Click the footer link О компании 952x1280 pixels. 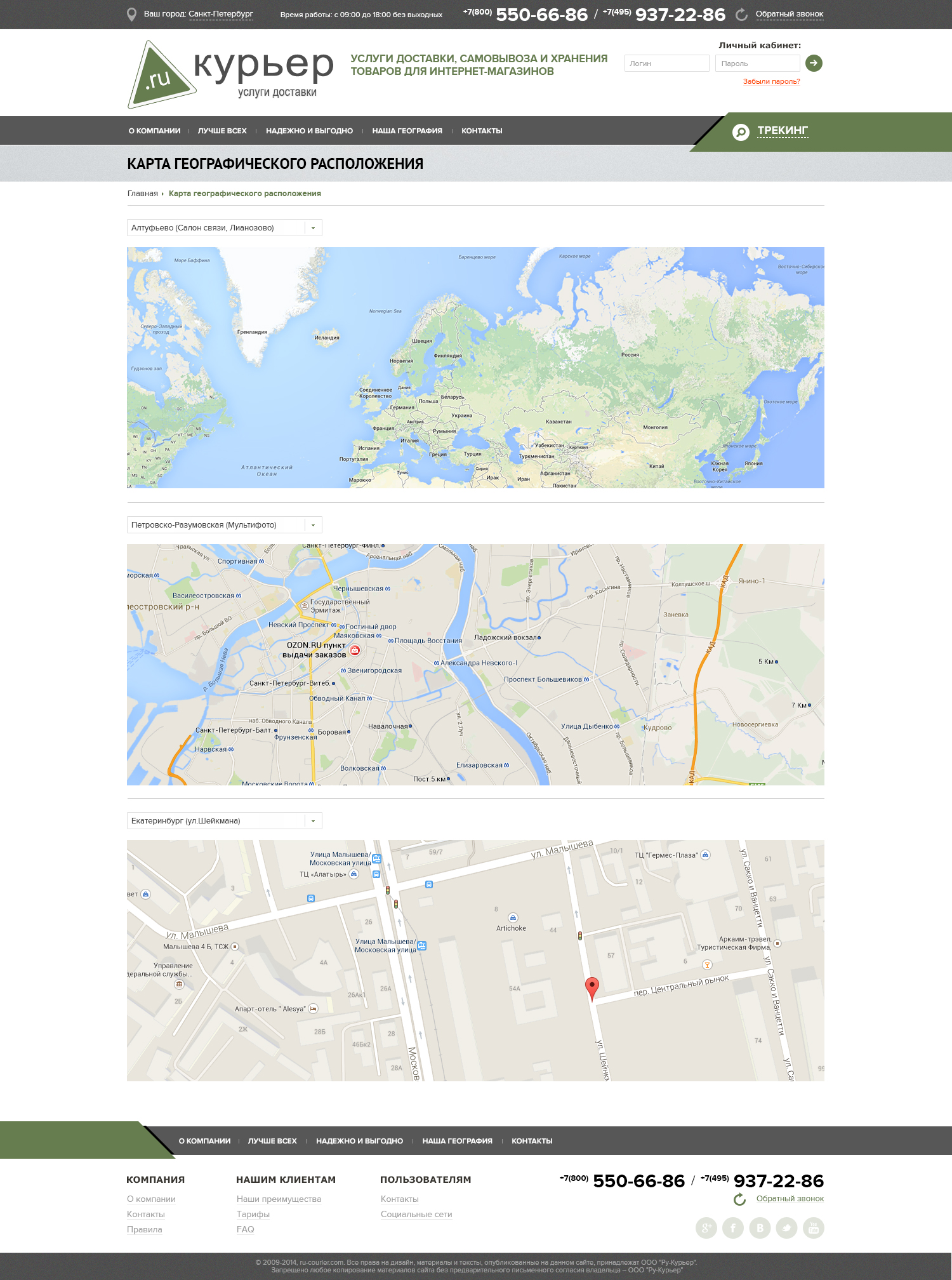tap(151, 1199)
